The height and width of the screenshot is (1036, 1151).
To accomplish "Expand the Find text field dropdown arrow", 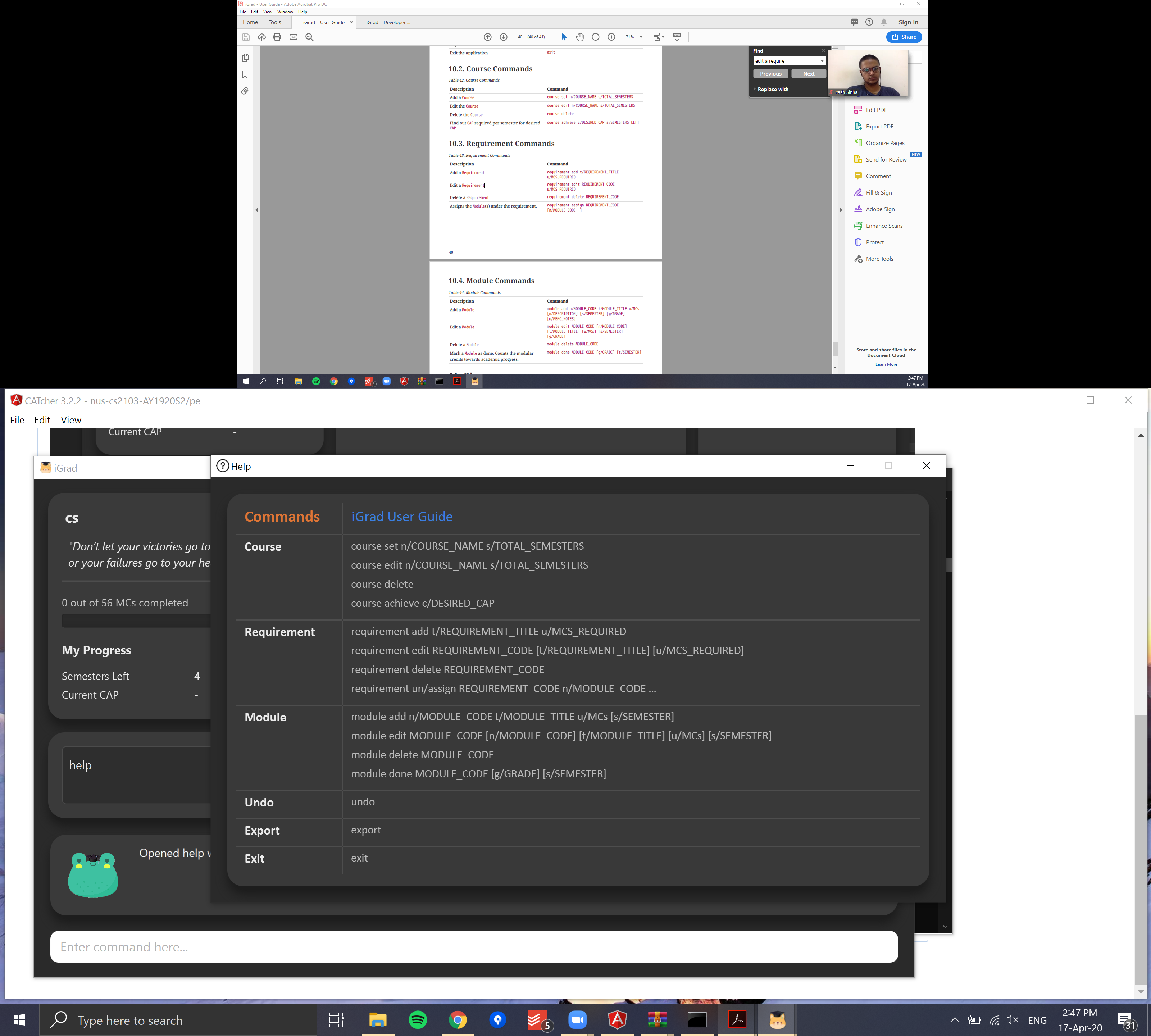I will (822, 61).
